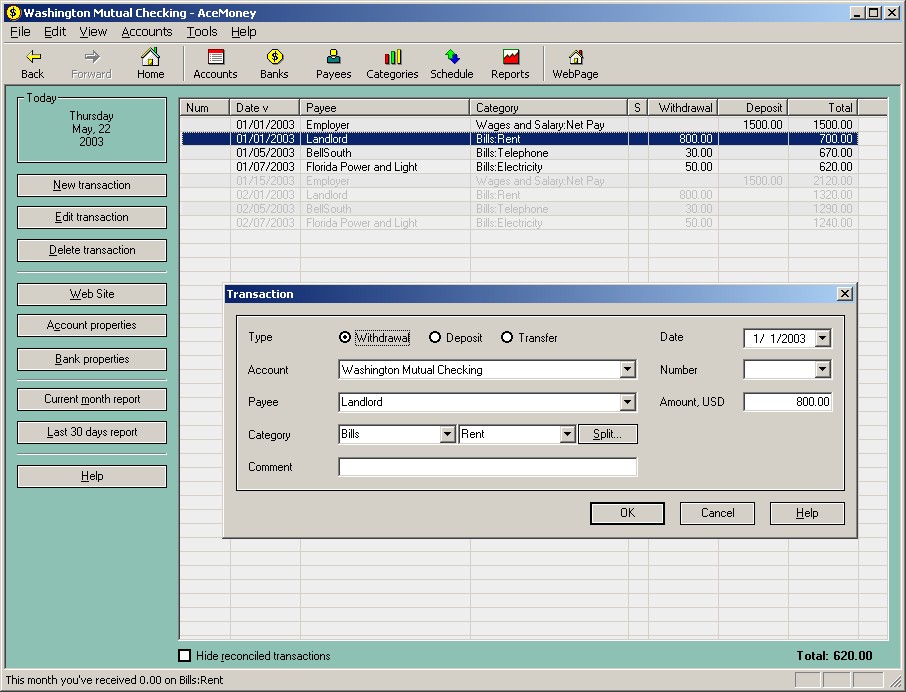Sort by the Date column header
This screenshot has width=906, height=692.
click(265, 107)
